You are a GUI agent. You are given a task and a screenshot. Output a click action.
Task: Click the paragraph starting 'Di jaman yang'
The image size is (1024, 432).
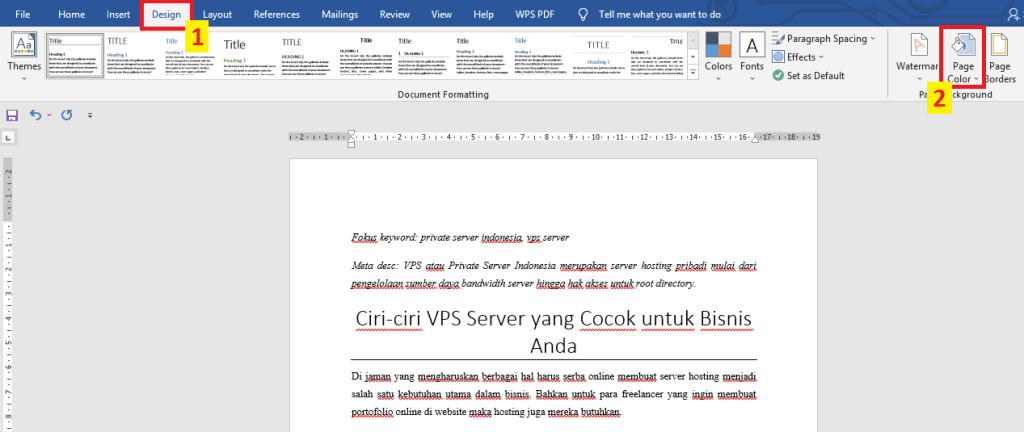[554, 394]
